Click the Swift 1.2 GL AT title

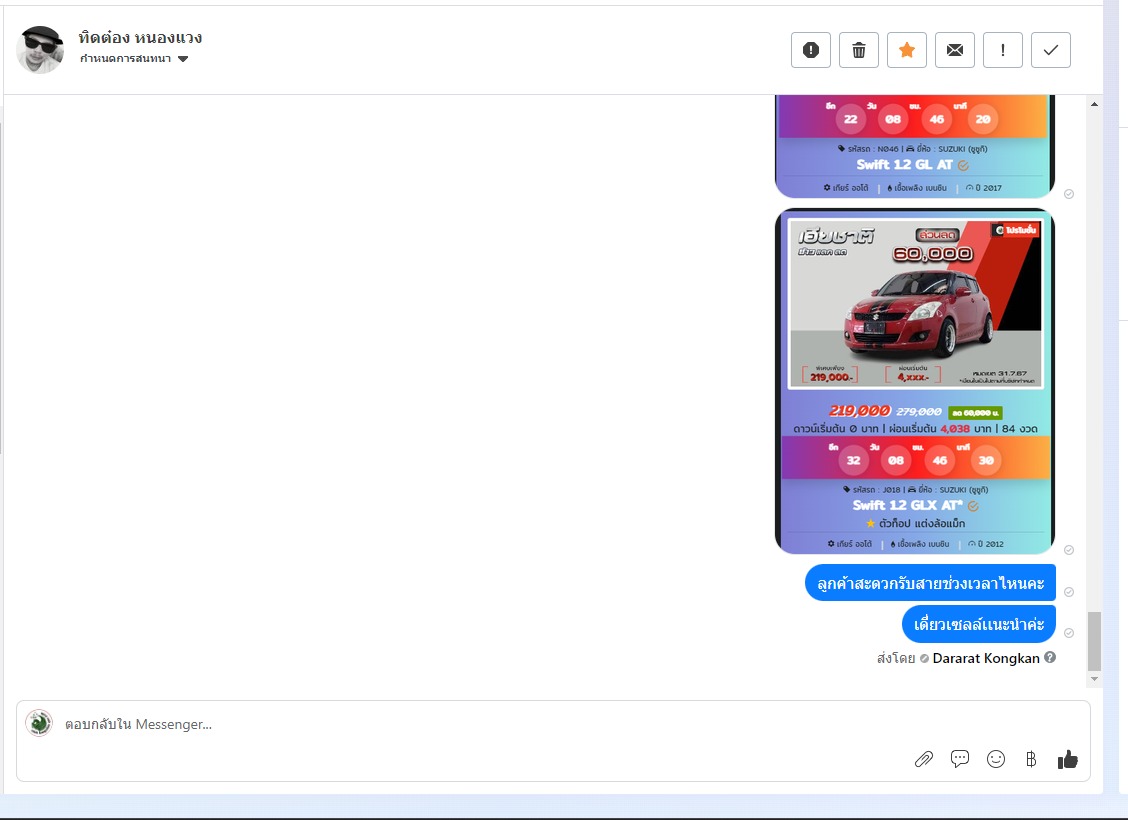pos(904,165)
